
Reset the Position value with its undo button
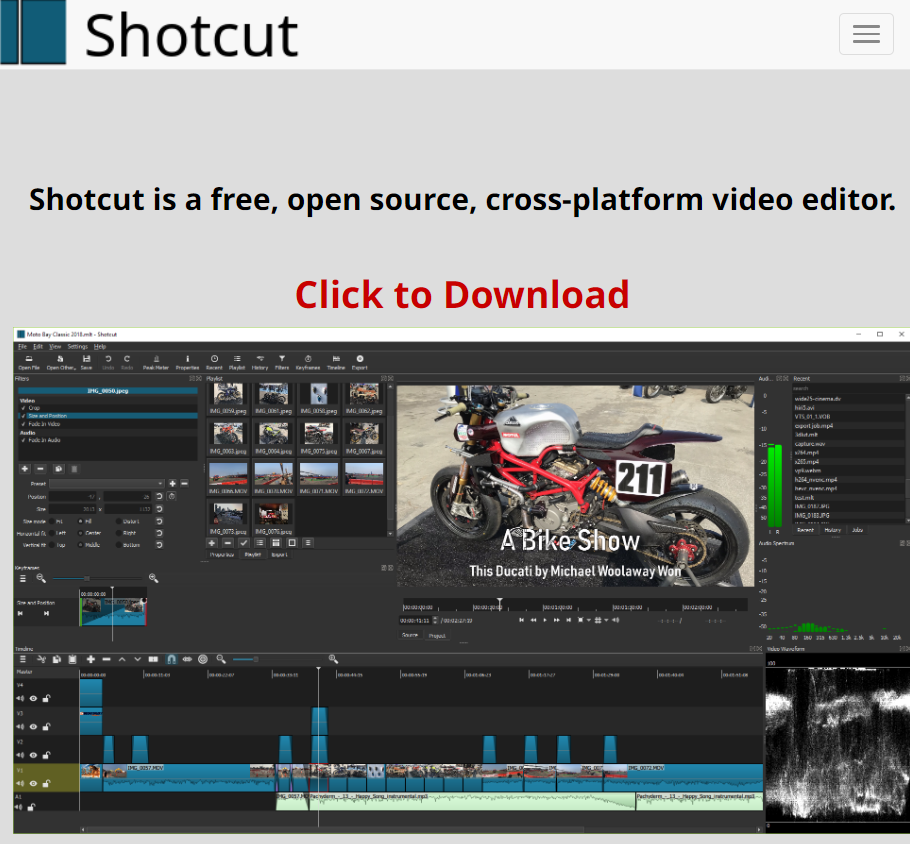point(159,496)
